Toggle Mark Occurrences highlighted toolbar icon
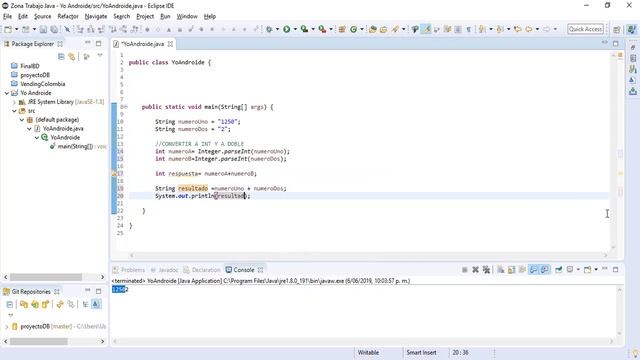 (x=426, y=29)
